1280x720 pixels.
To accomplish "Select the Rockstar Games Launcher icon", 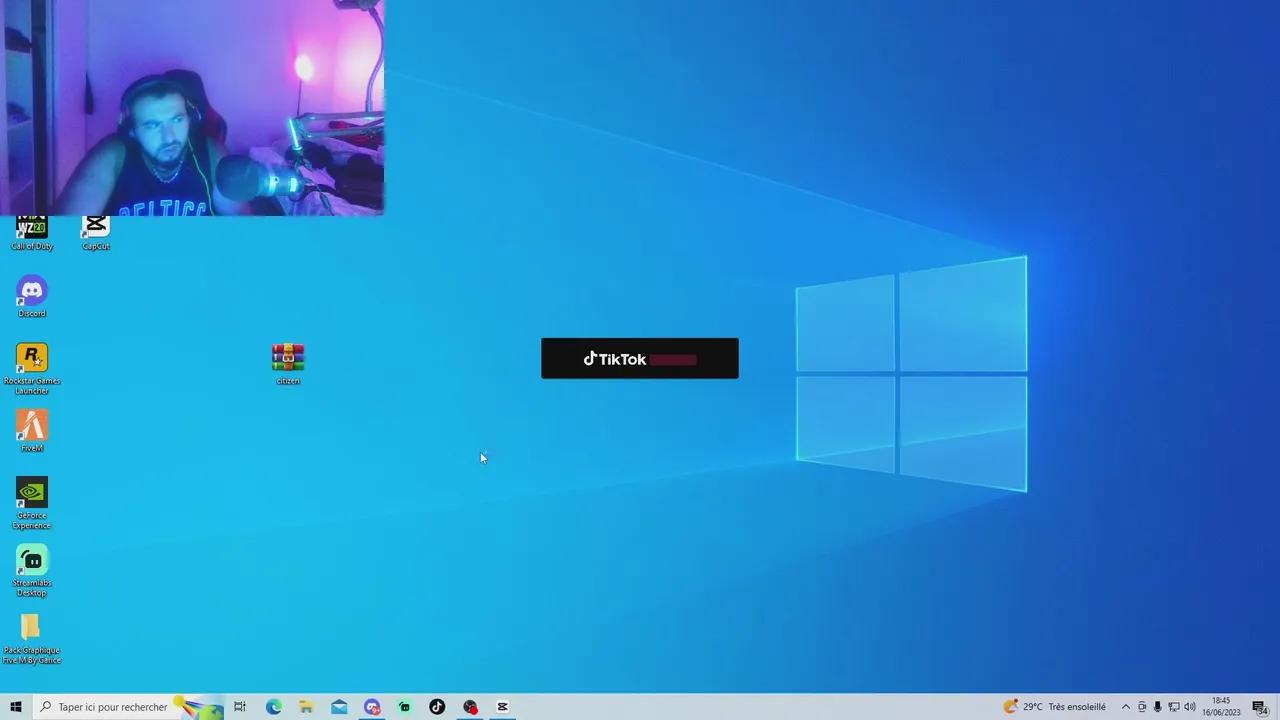I will coord(32,369).
